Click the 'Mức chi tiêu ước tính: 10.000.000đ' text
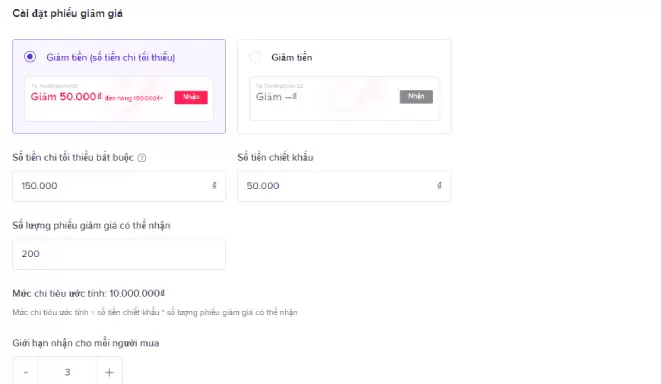 click(89, 293)
